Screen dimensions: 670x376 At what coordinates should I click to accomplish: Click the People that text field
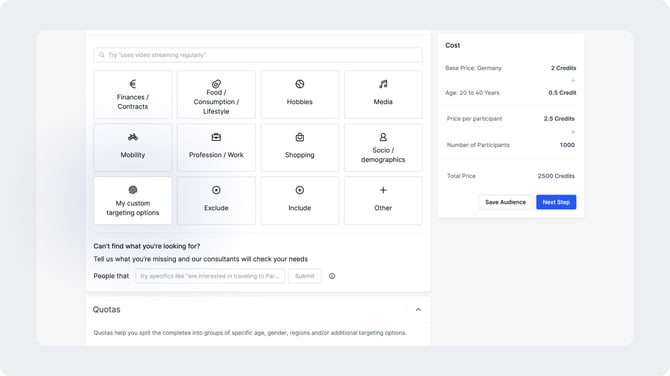click(x=210, y=276)
